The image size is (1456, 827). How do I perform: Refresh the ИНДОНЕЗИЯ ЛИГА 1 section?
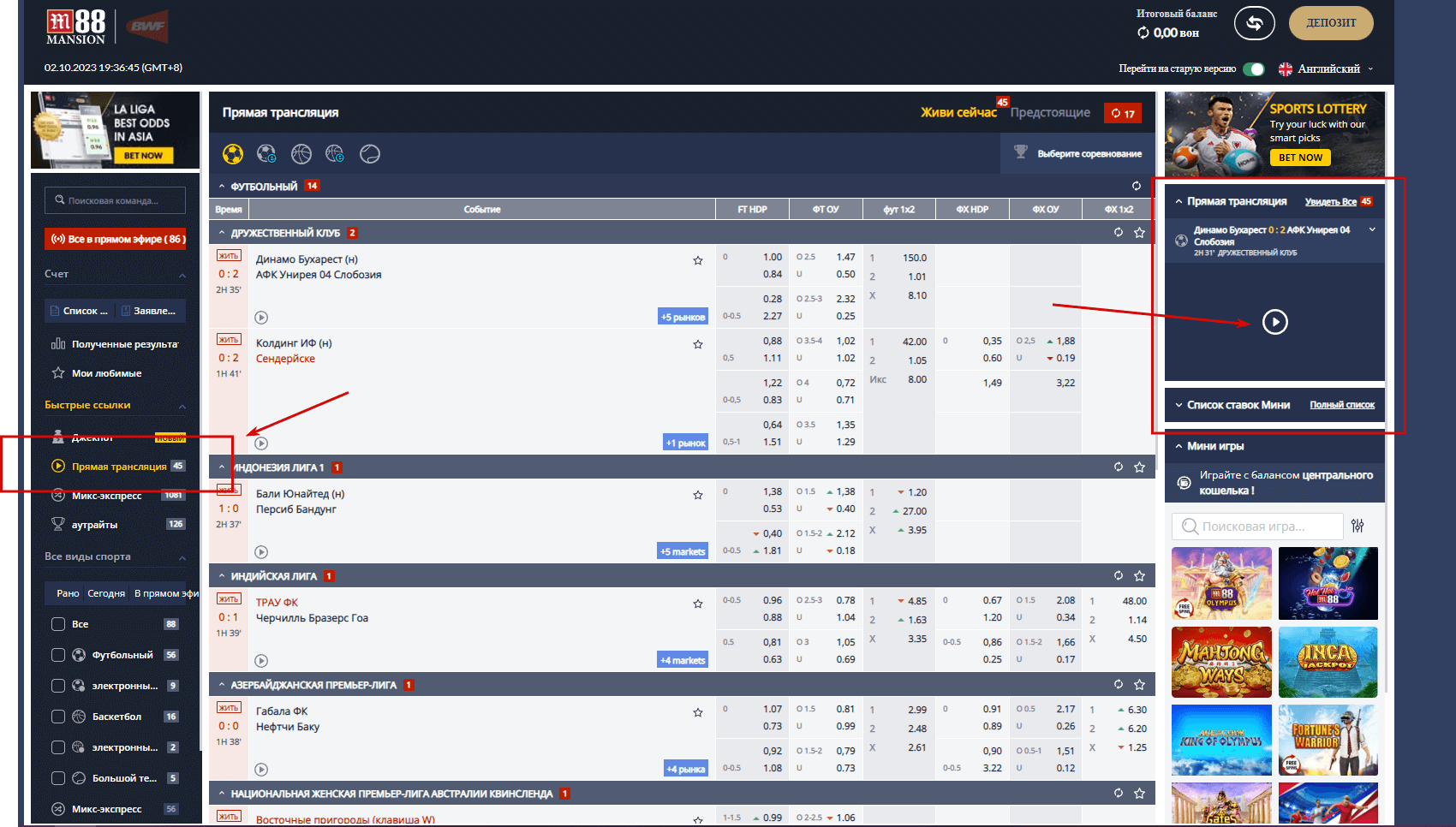click(1119, 467)
